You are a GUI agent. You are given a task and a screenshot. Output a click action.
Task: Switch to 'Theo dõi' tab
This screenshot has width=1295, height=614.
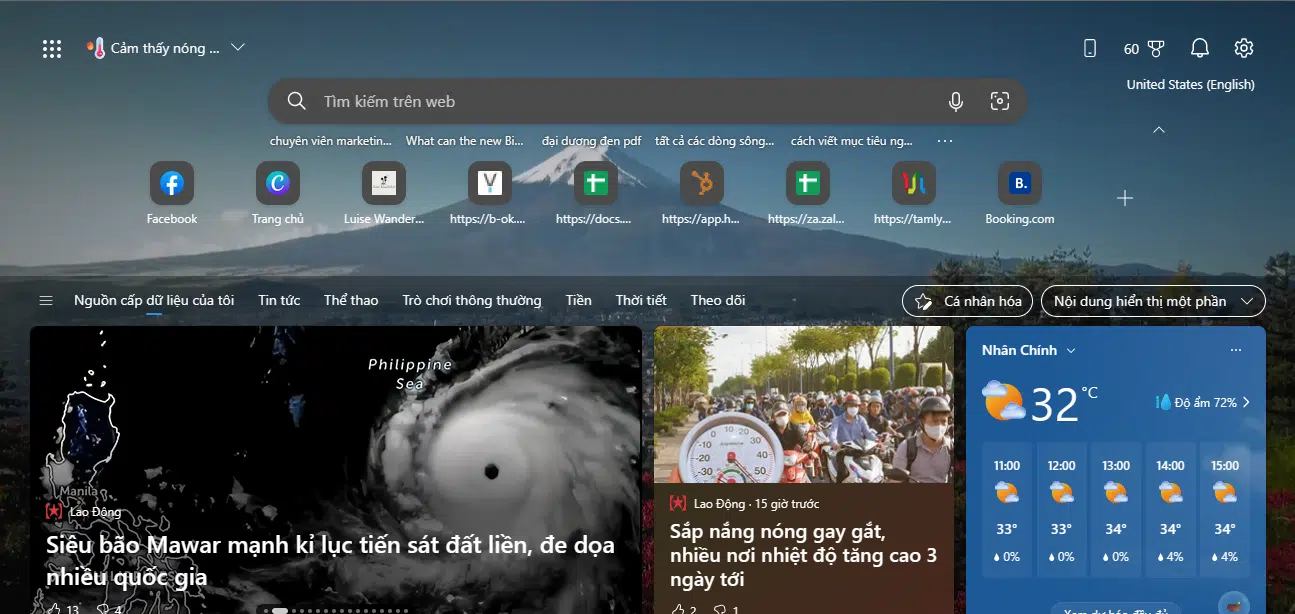(718, 300)
